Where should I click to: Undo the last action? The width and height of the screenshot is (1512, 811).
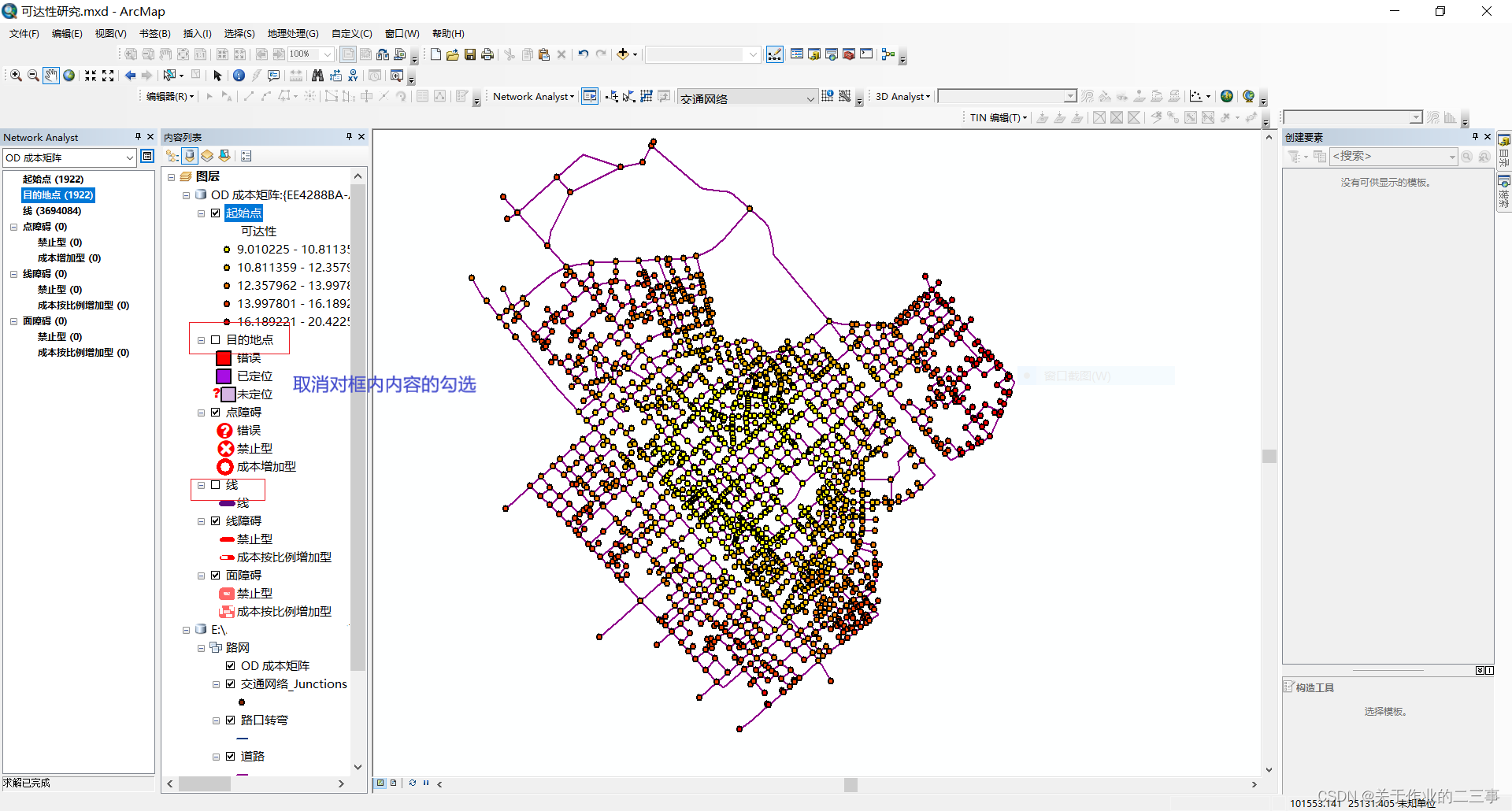(584, 54)
